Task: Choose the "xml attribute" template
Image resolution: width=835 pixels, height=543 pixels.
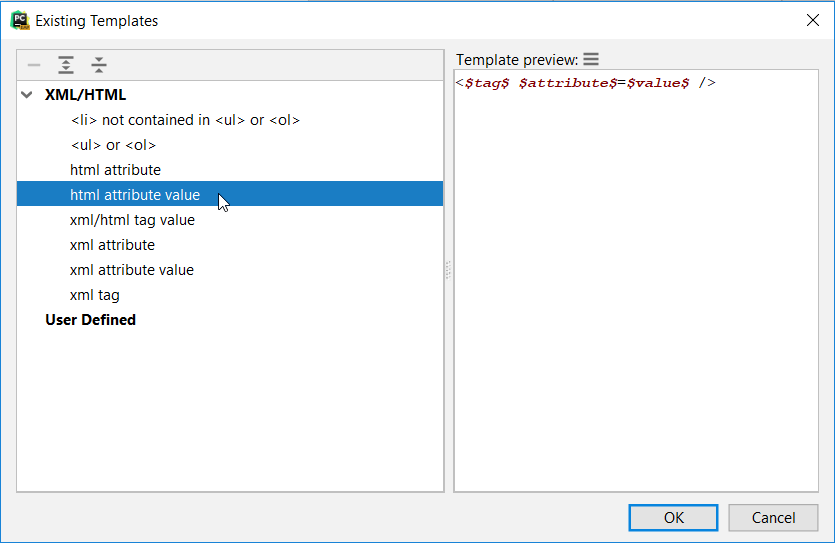Action: click(x=112, y=245)
